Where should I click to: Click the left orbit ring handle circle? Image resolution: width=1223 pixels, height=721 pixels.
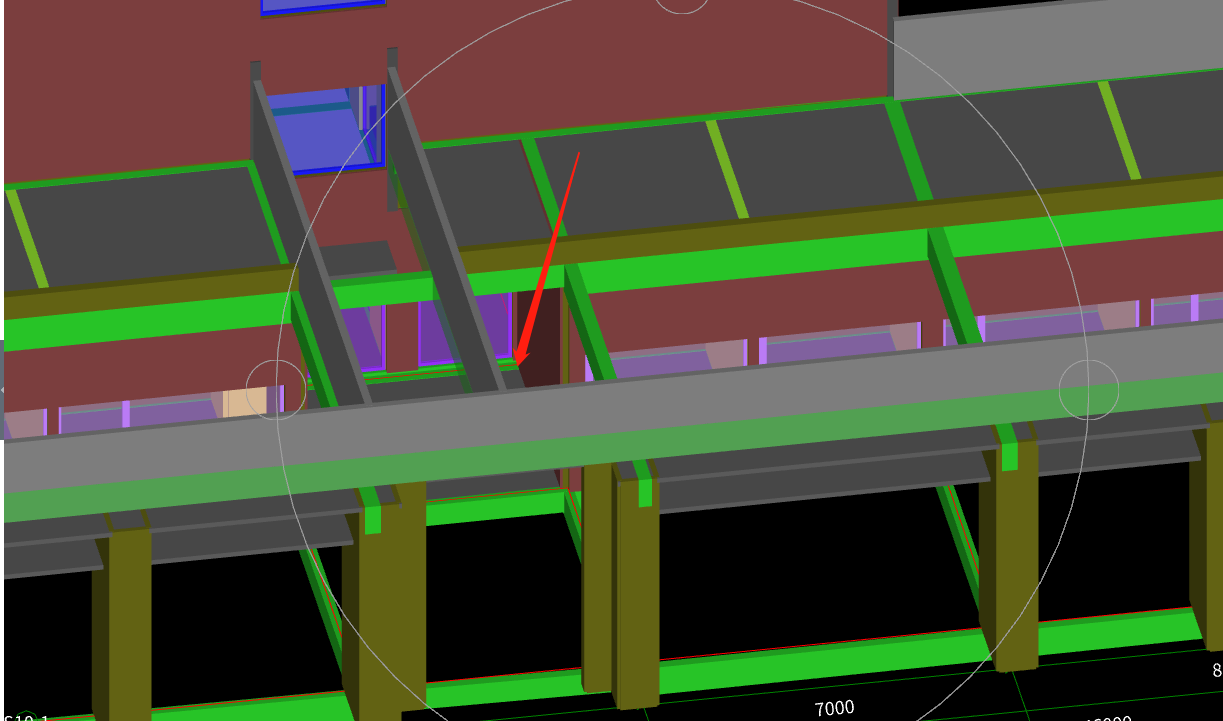tap(276, 389)
